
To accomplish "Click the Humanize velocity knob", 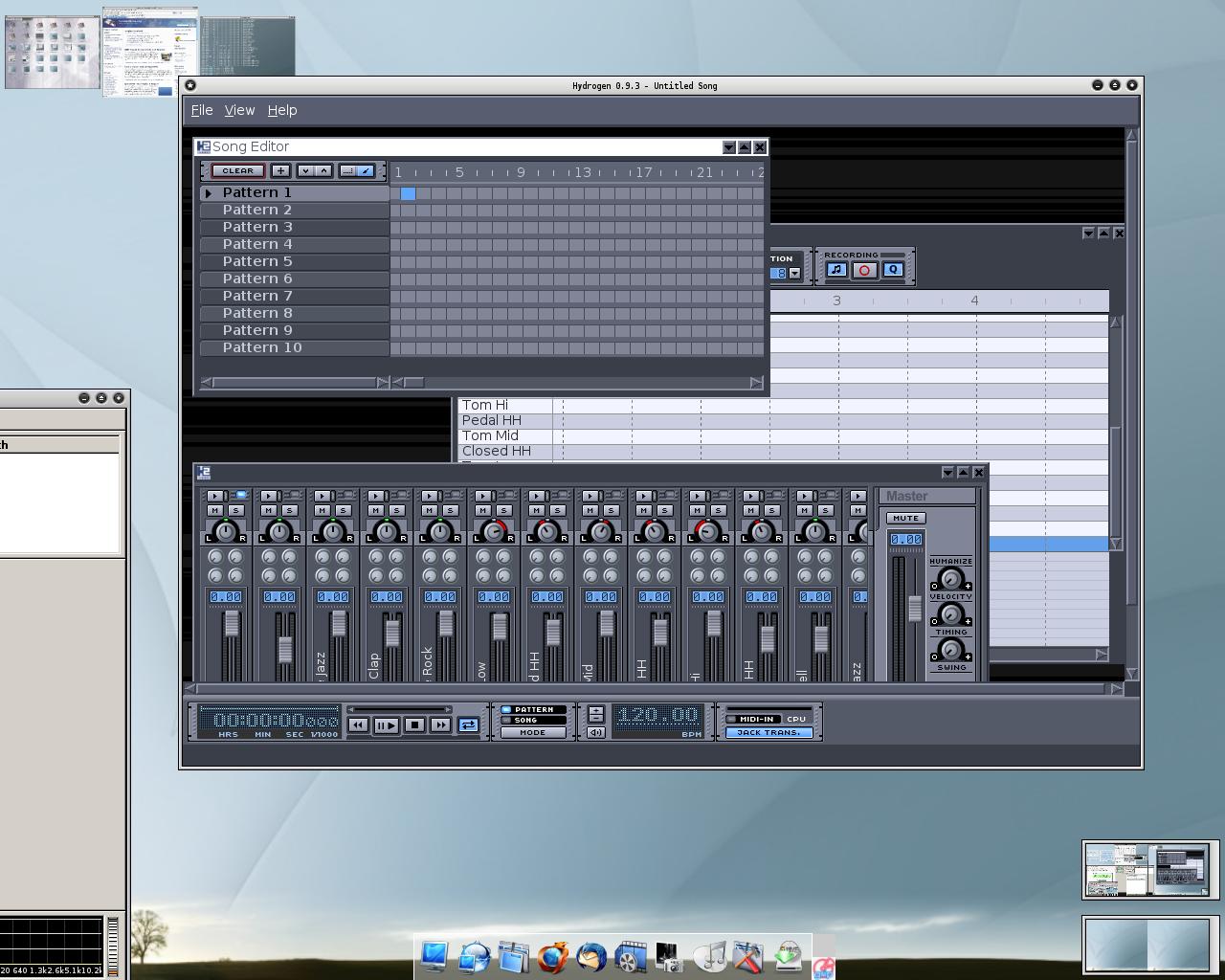I will [950, 579].
